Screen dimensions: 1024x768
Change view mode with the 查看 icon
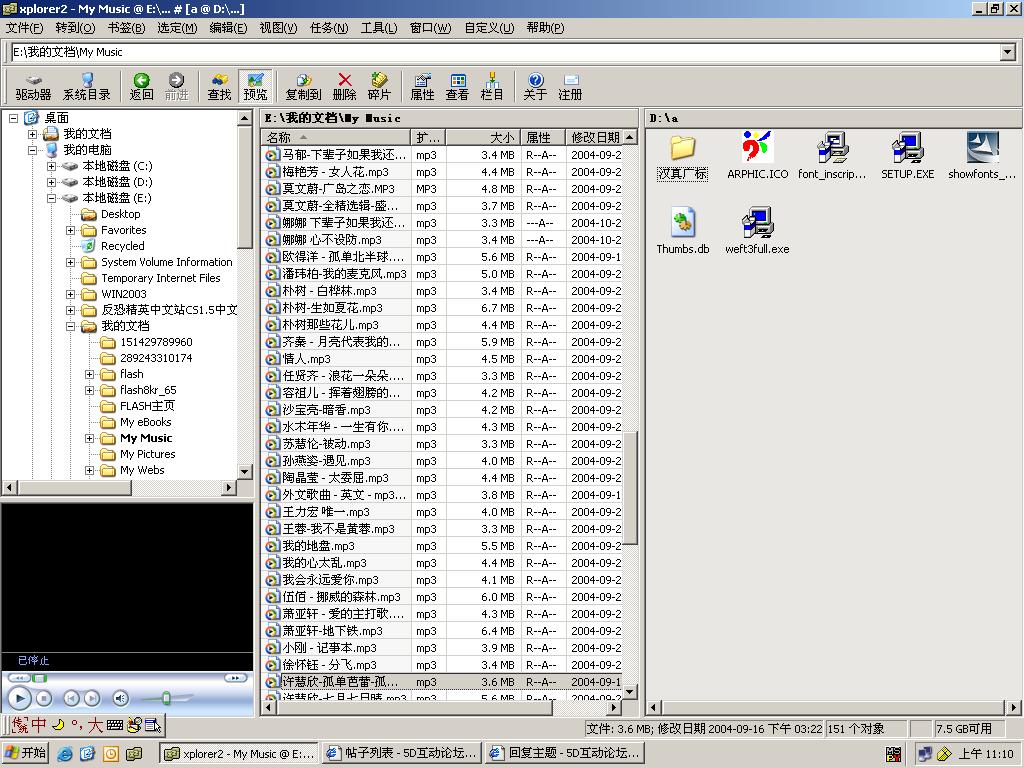point(457,87)
